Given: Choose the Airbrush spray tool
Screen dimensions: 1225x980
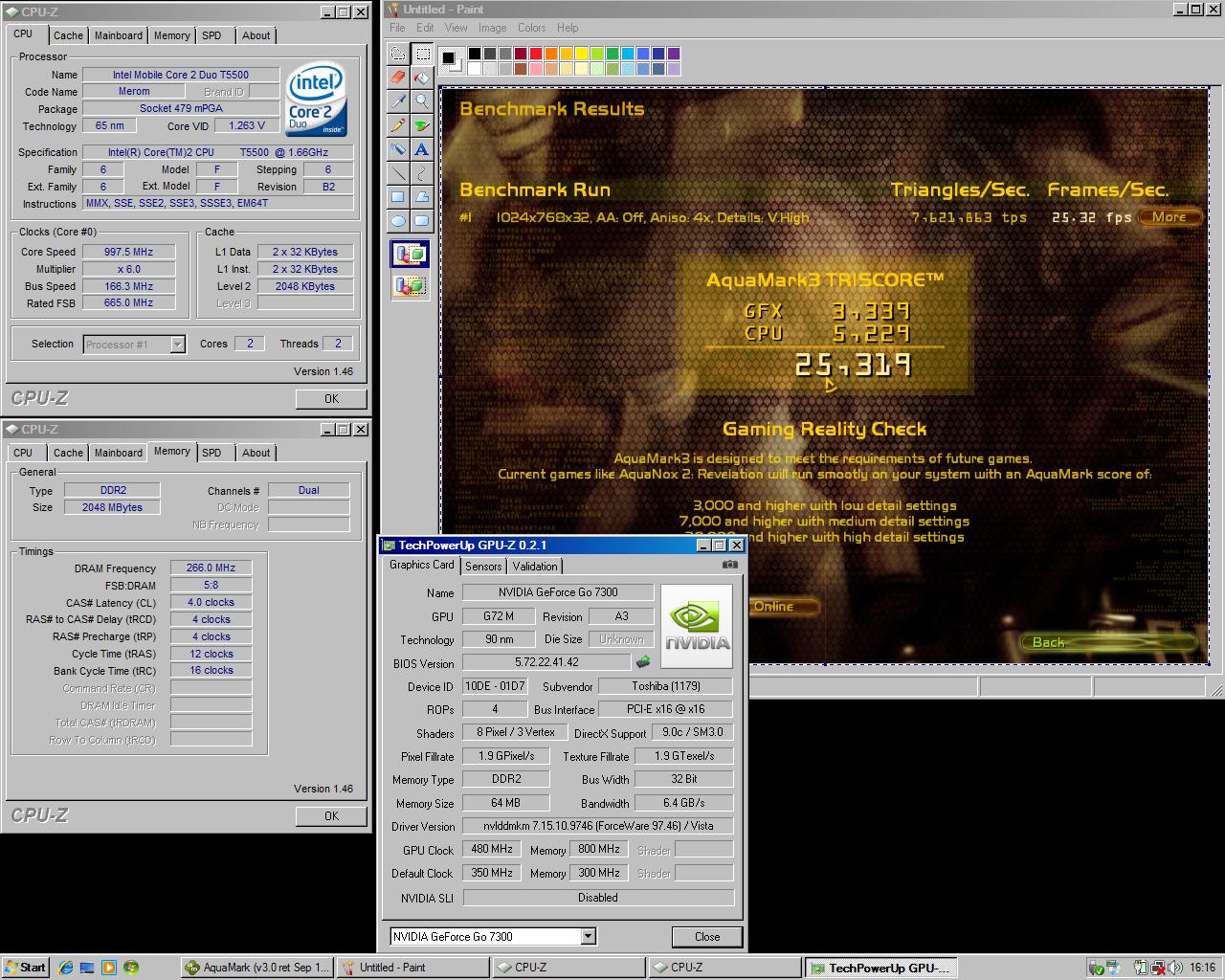Looking at the screenshot, I should coord(398,149).
